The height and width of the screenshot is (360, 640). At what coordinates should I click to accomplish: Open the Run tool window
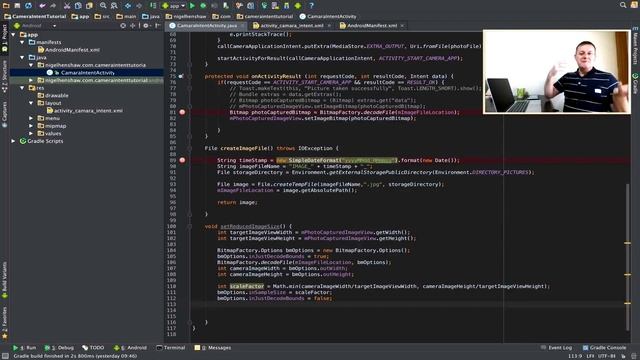click(24, 348)
